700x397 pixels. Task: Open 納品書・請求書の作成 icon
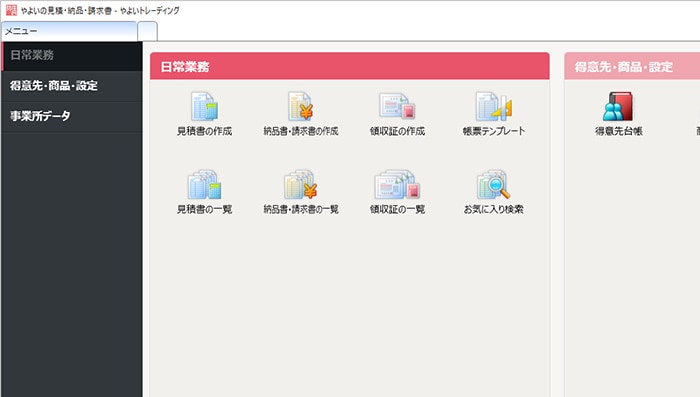tap(300, 107)
